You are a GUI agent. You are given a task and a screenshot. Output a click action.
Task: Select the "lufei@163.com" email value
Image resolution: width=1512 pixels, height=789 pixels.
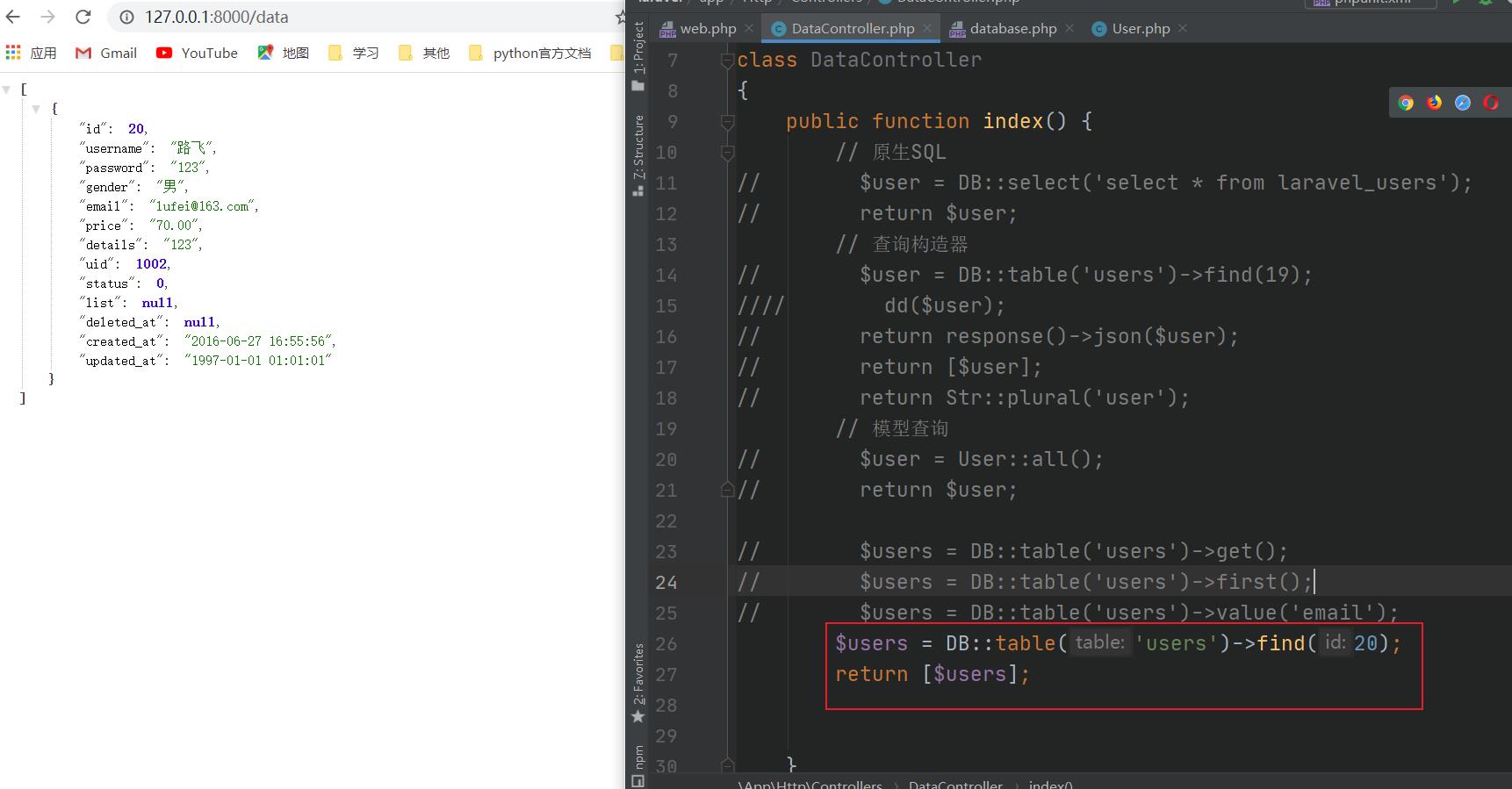pos(204,206)
